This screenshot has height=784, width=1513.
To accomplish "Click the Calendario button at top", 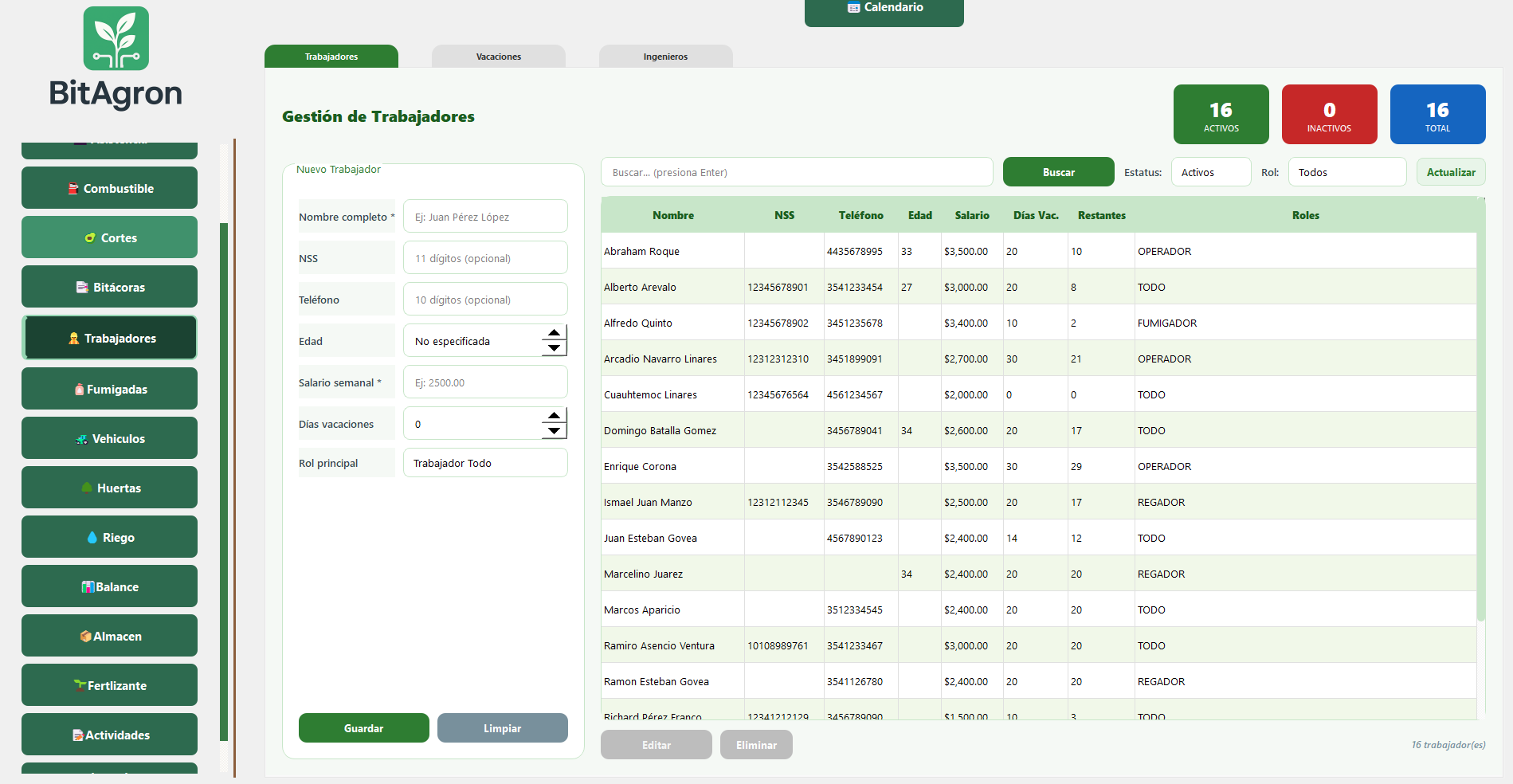I will 884,11.
